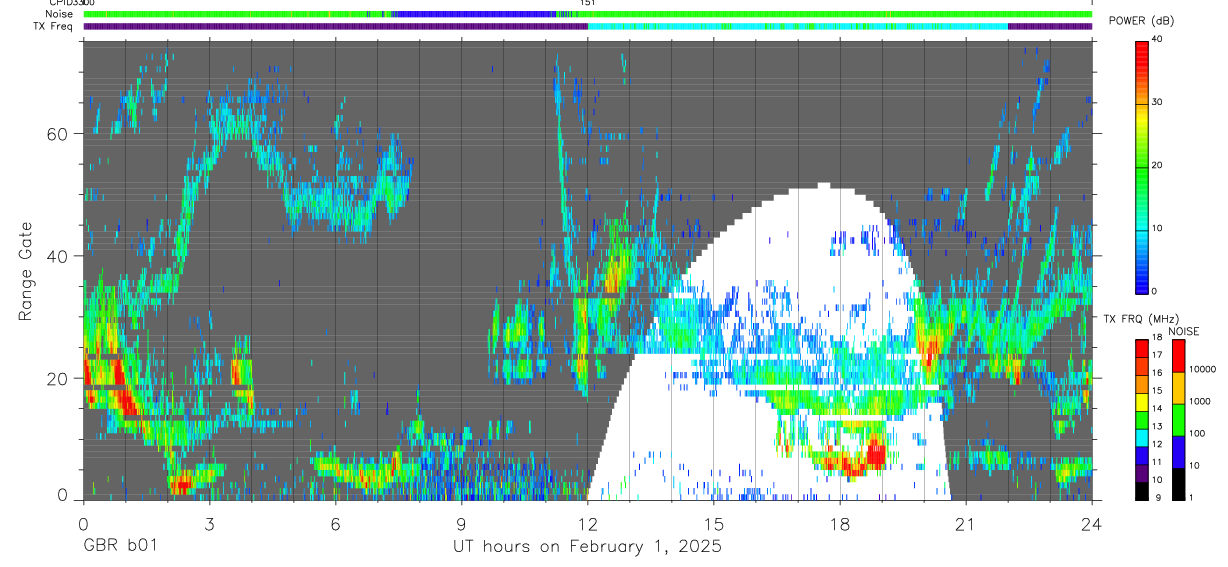This screenshot has width=1228, height=567.
Task: Click the 12 hour tick label on time axis
Action: (x=587, y=523)
